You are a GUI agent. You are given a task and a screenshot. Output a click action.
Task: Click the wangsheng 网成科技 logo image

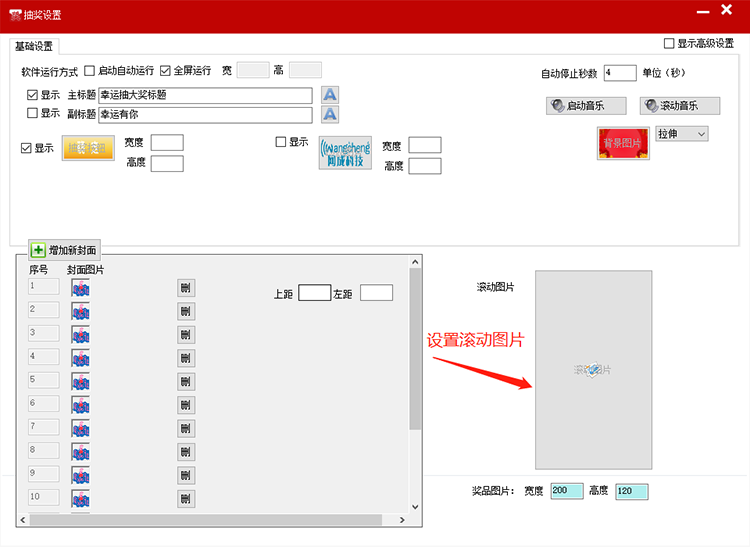(345, 153)
